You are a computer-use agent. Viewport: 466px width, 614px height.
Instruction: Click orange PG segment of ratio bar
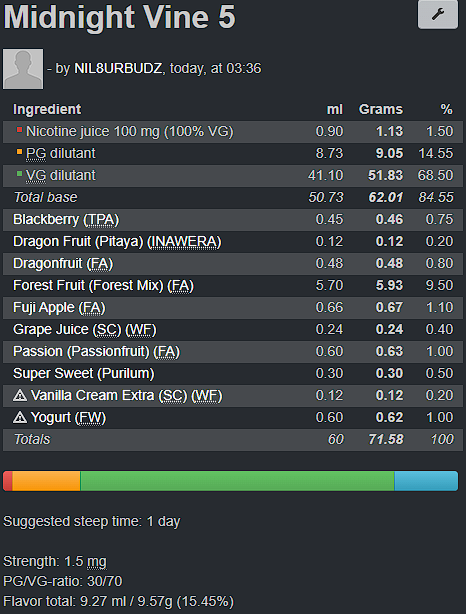pyautogui.click(x=46, y=481)
